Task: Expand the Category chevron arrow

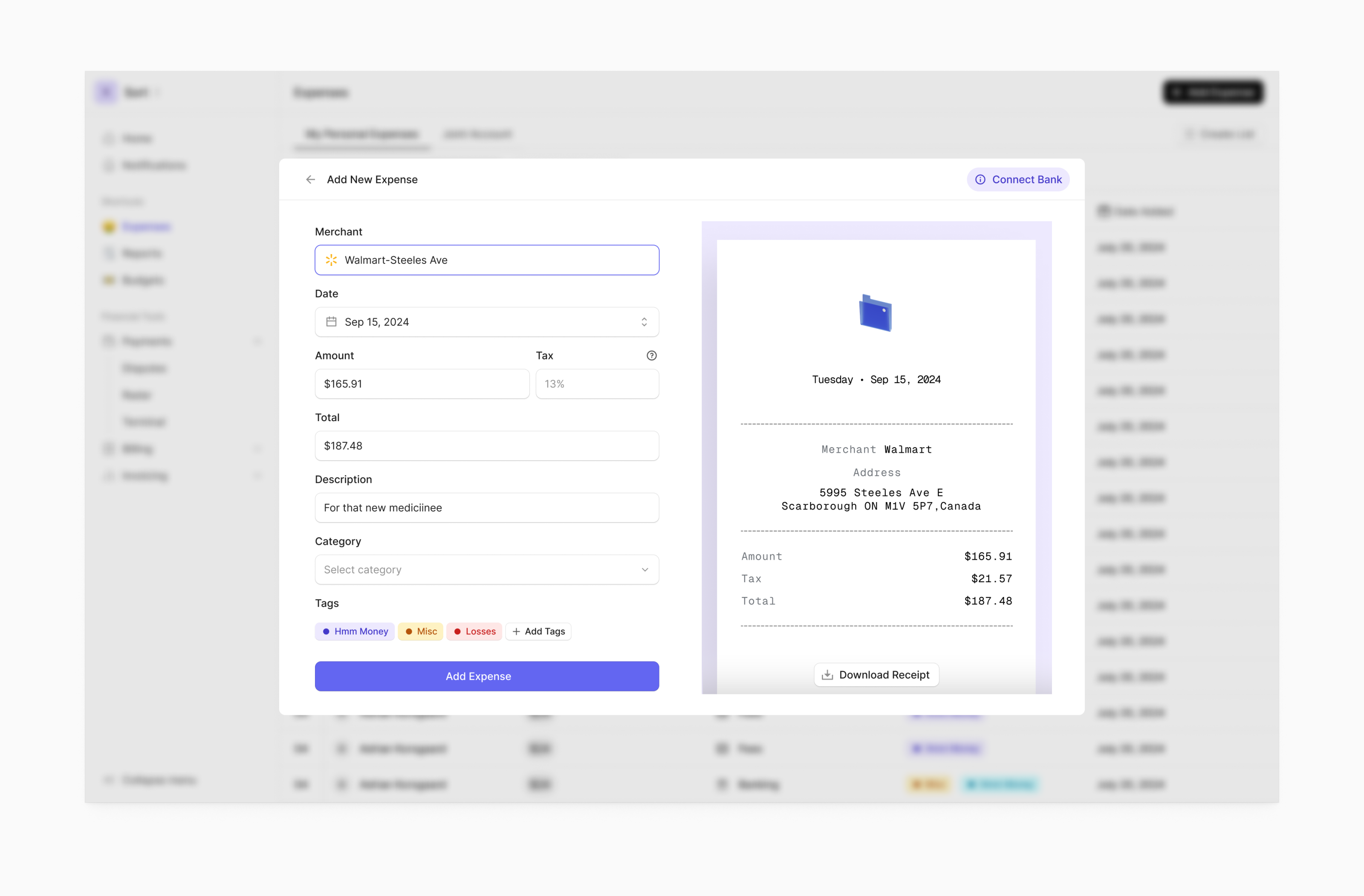Action: [645, 569]
